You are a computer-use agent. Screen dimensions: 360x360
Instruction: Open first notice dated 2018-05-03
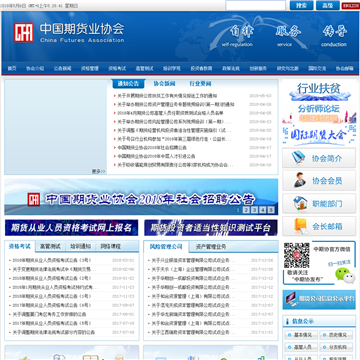coord(167,96)
